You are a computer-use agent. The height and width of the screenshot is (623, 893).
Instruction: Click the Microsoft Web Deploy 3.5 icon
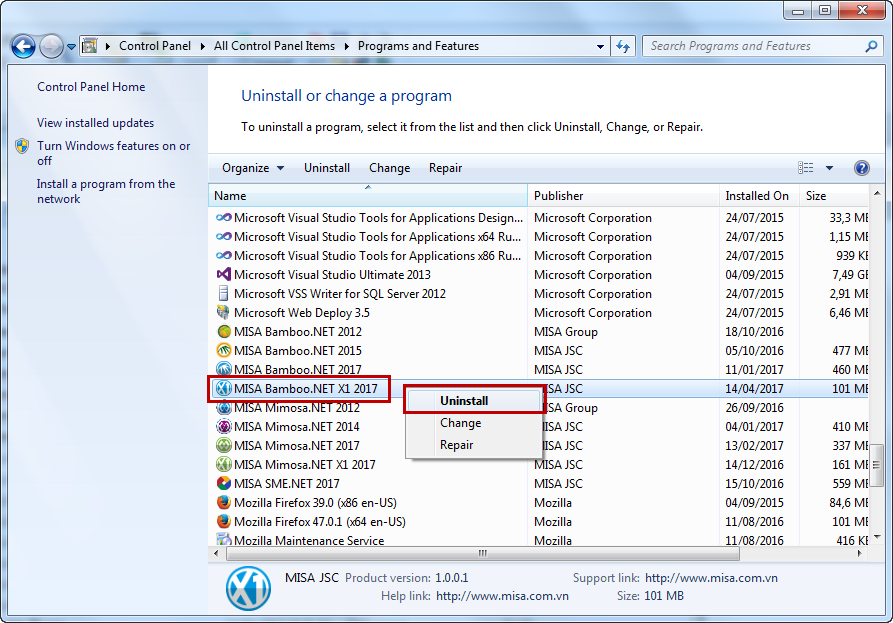point(224,312)
